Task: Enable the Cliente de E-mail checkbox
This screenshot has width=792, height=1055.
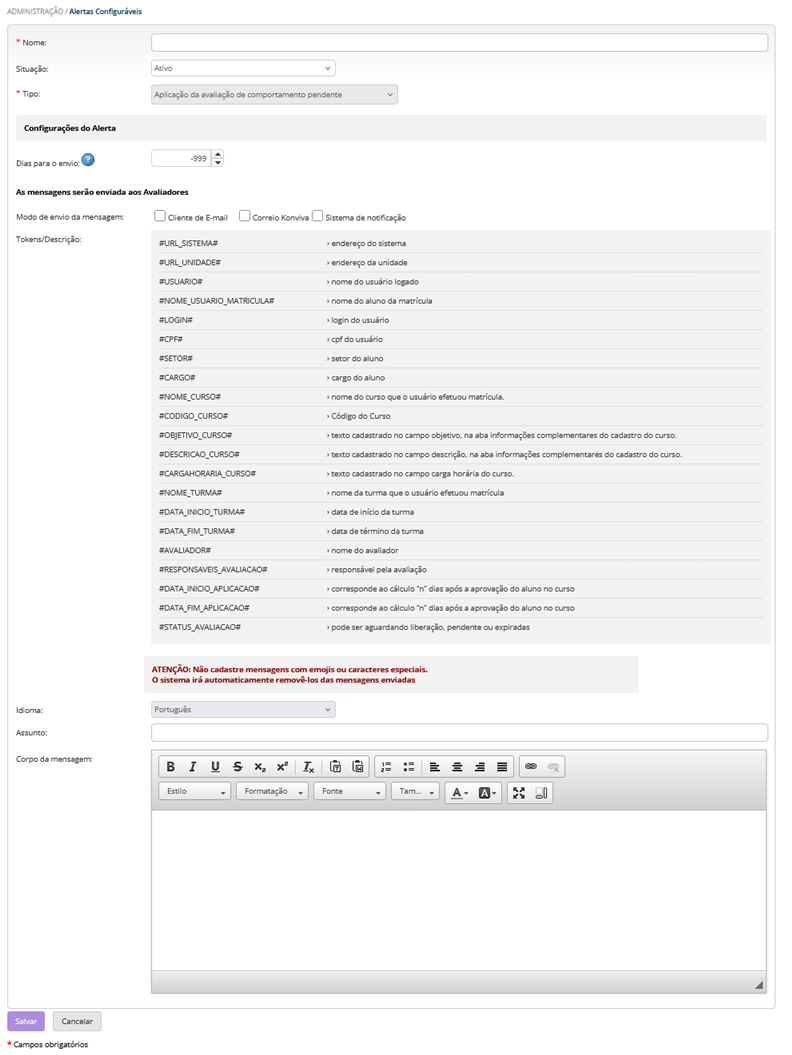Action: pyautogui.click(x=160, y=216)
